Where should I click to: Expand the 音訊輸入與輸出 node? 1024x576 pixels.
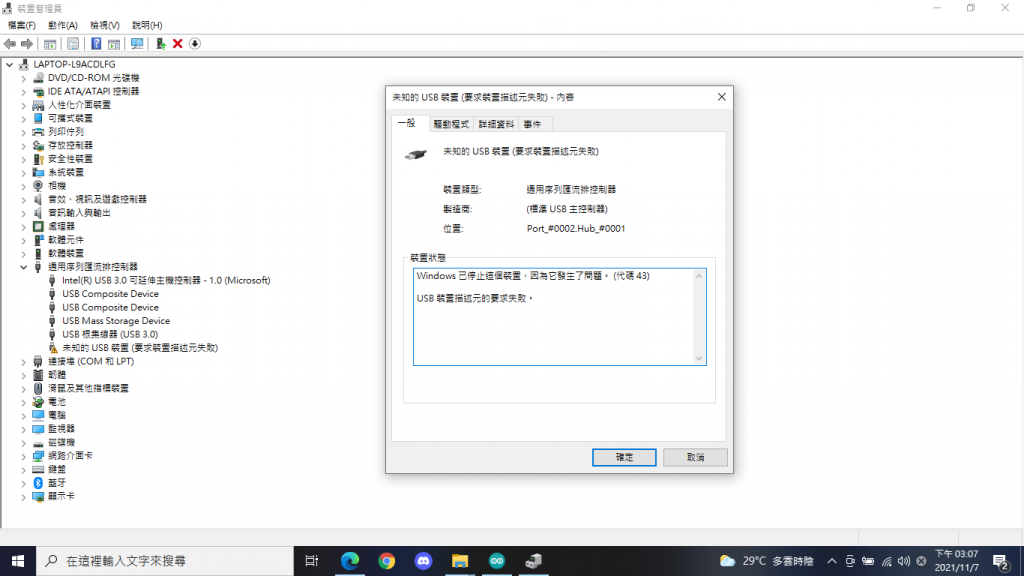tap(24, 213)
